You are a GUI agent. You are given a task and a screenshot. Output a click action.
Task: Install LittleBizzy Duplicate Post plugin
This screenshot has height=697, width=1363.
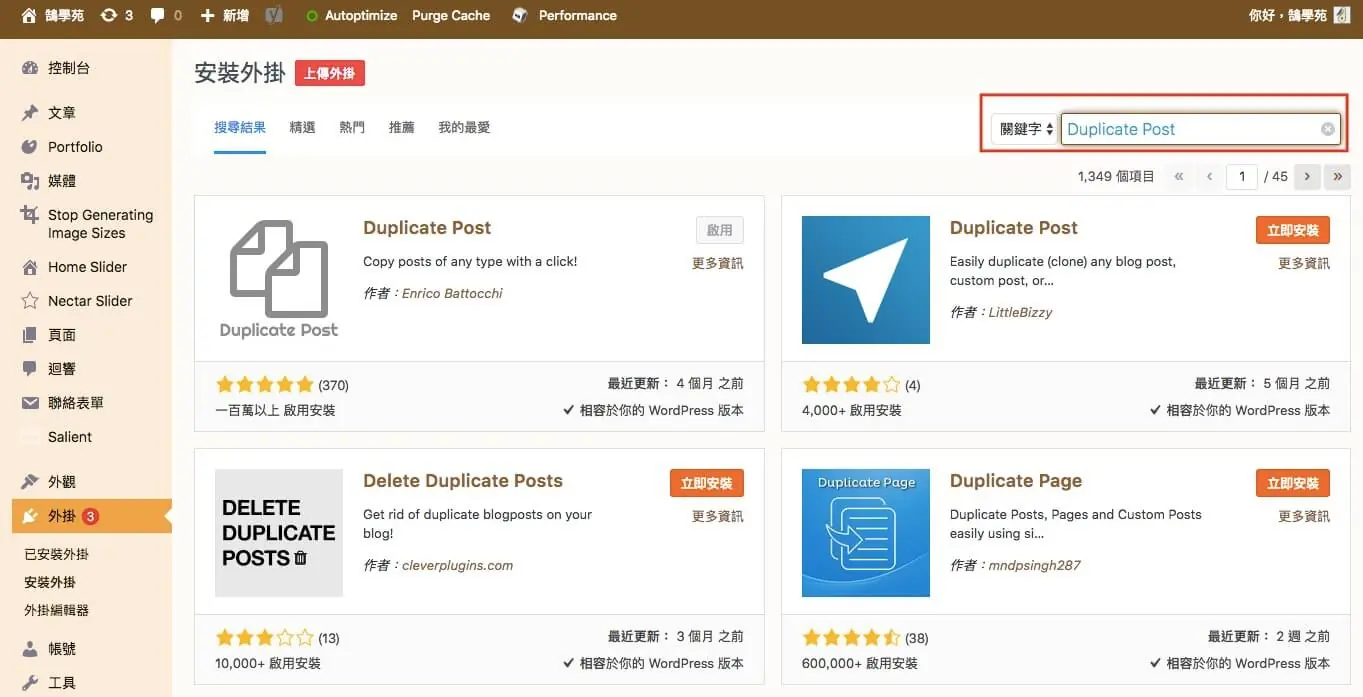point(1293,230)
